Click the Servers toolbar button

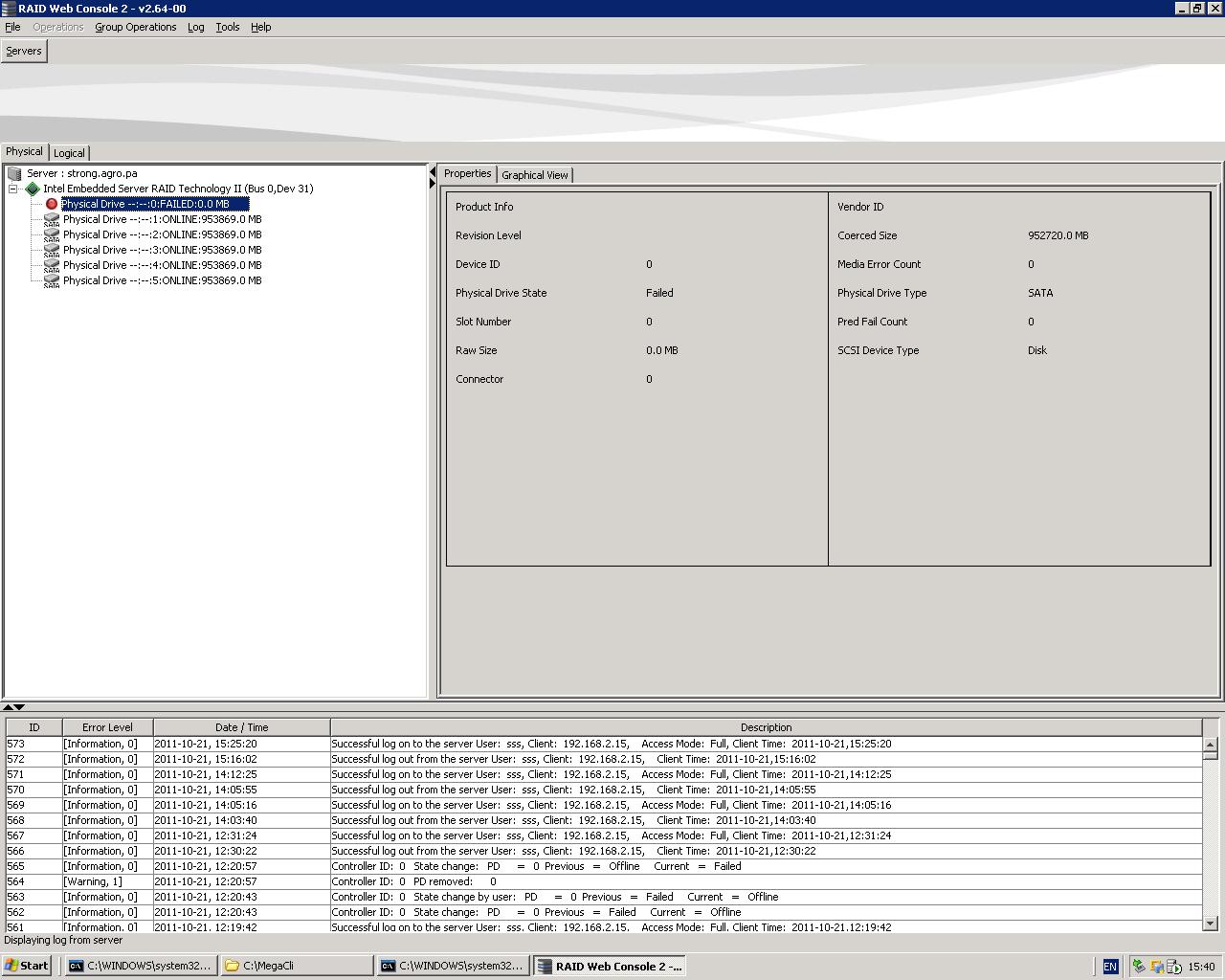pyautogui.click(x=24, y=51)
